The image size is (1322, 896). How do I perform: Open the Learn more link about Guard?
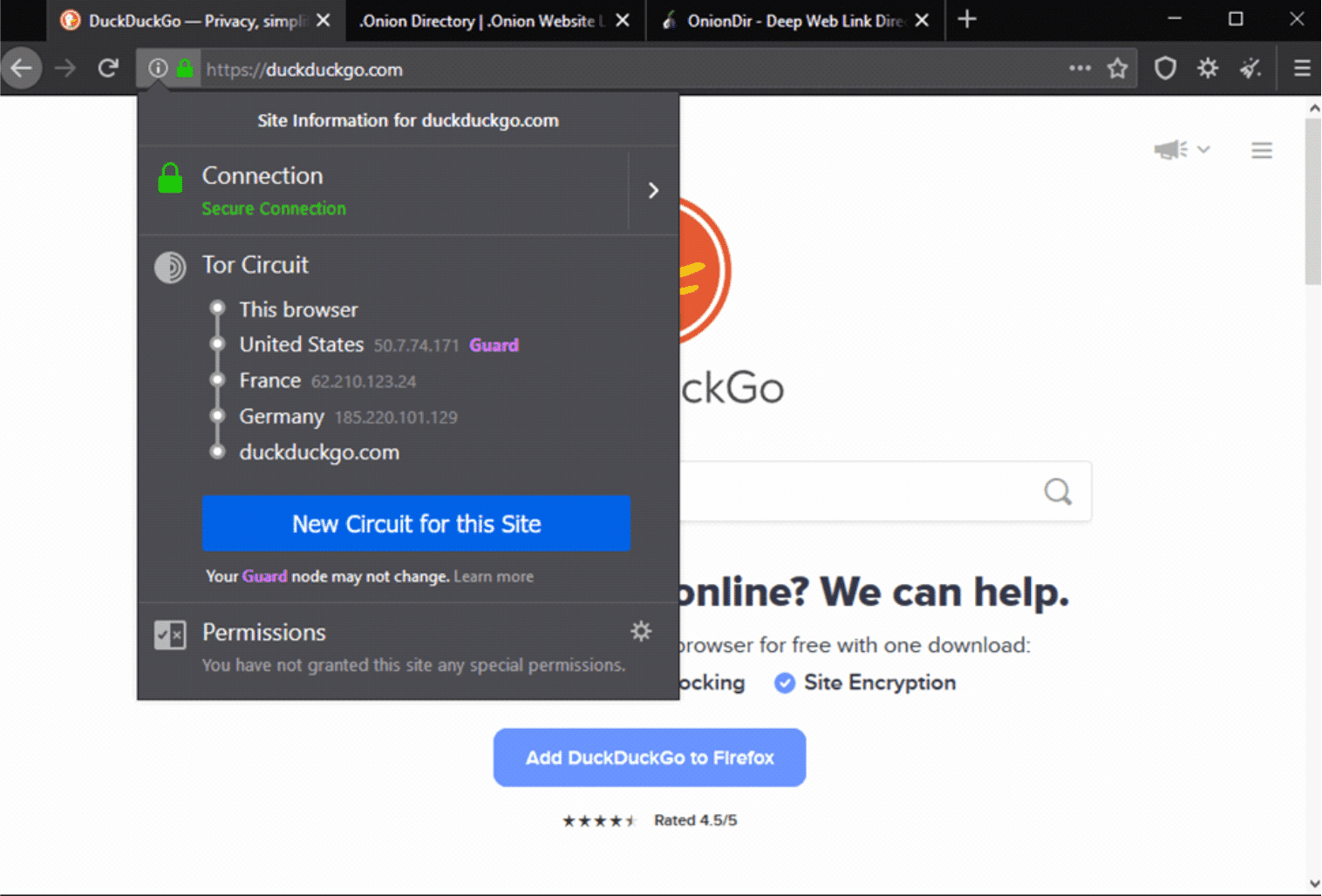click(x=494, y=576)
